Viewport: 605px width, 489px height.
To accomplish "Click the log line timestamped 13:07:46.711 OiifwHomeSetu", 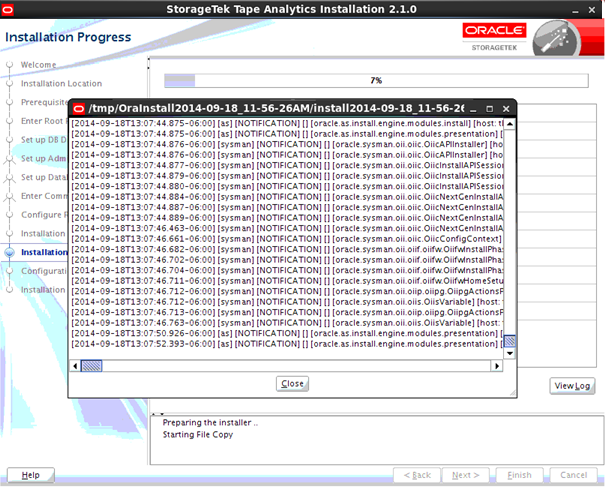I will [x=287, y=281].
